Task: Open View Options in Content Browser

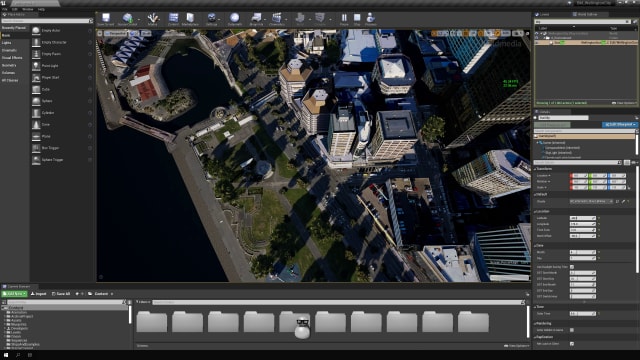Action: 516,346
